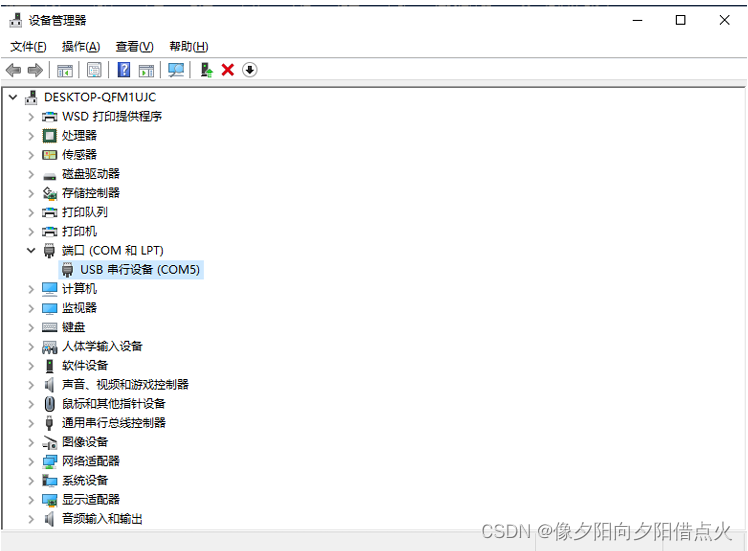The width and height of the screenshot is (748, 551).
Task: Select the 网络适配器 row
Action: (x=91, y=461)
